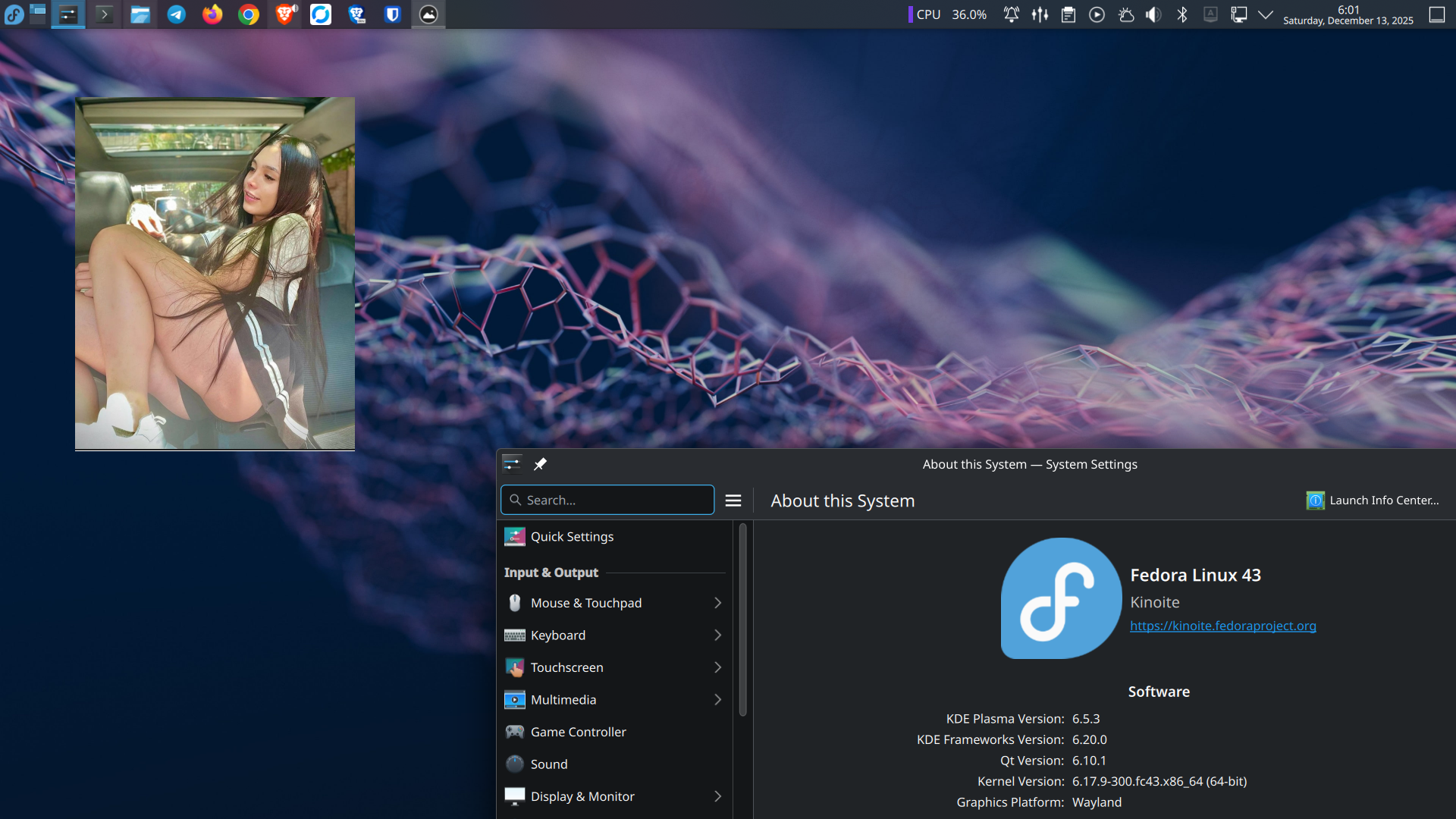The height and width of the screenshot is (819, 1456).
Task: Open the volume control tray icon
Action: (x=1153, y=14)
